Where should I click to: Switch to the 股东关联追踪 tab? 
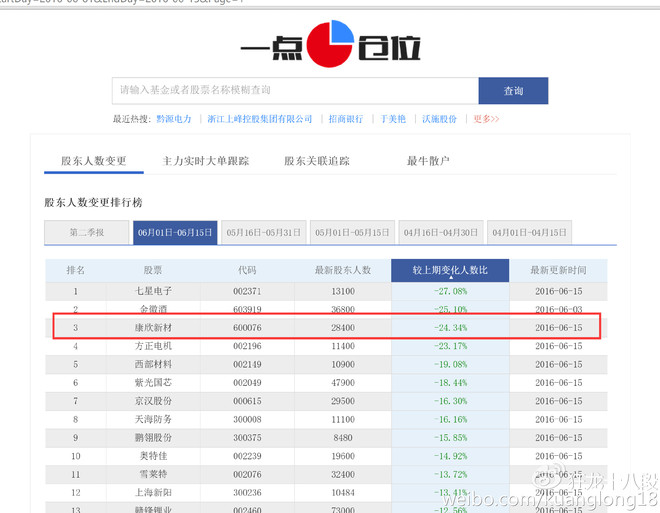pos(317,161)
